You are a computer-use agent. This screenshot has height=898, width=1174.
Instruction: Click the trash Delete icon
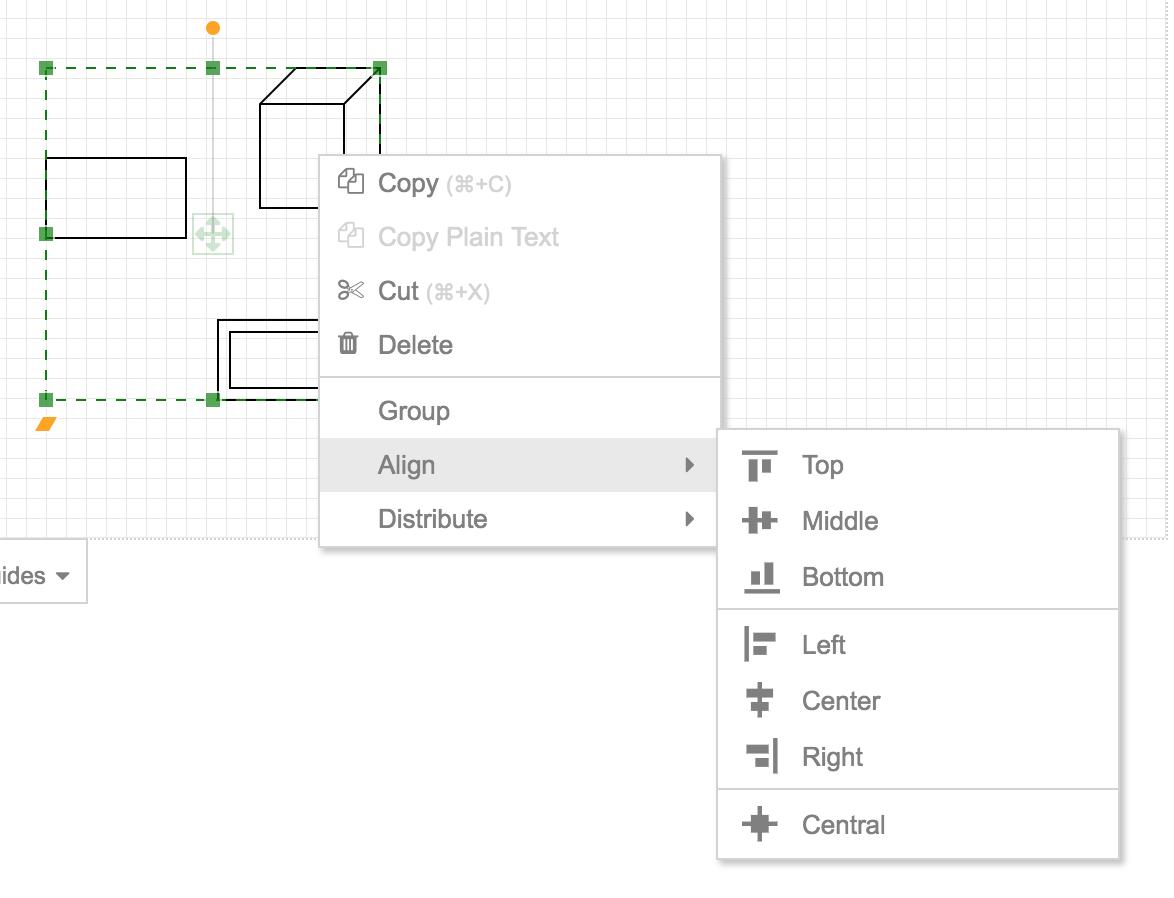[x=348, y=343]
